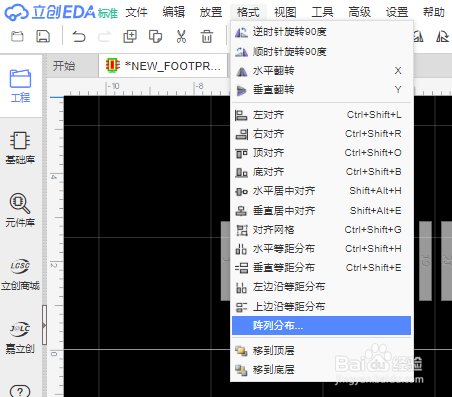Select 对齐网格 align to grid
452x397 pixels.
pos(321,230)
